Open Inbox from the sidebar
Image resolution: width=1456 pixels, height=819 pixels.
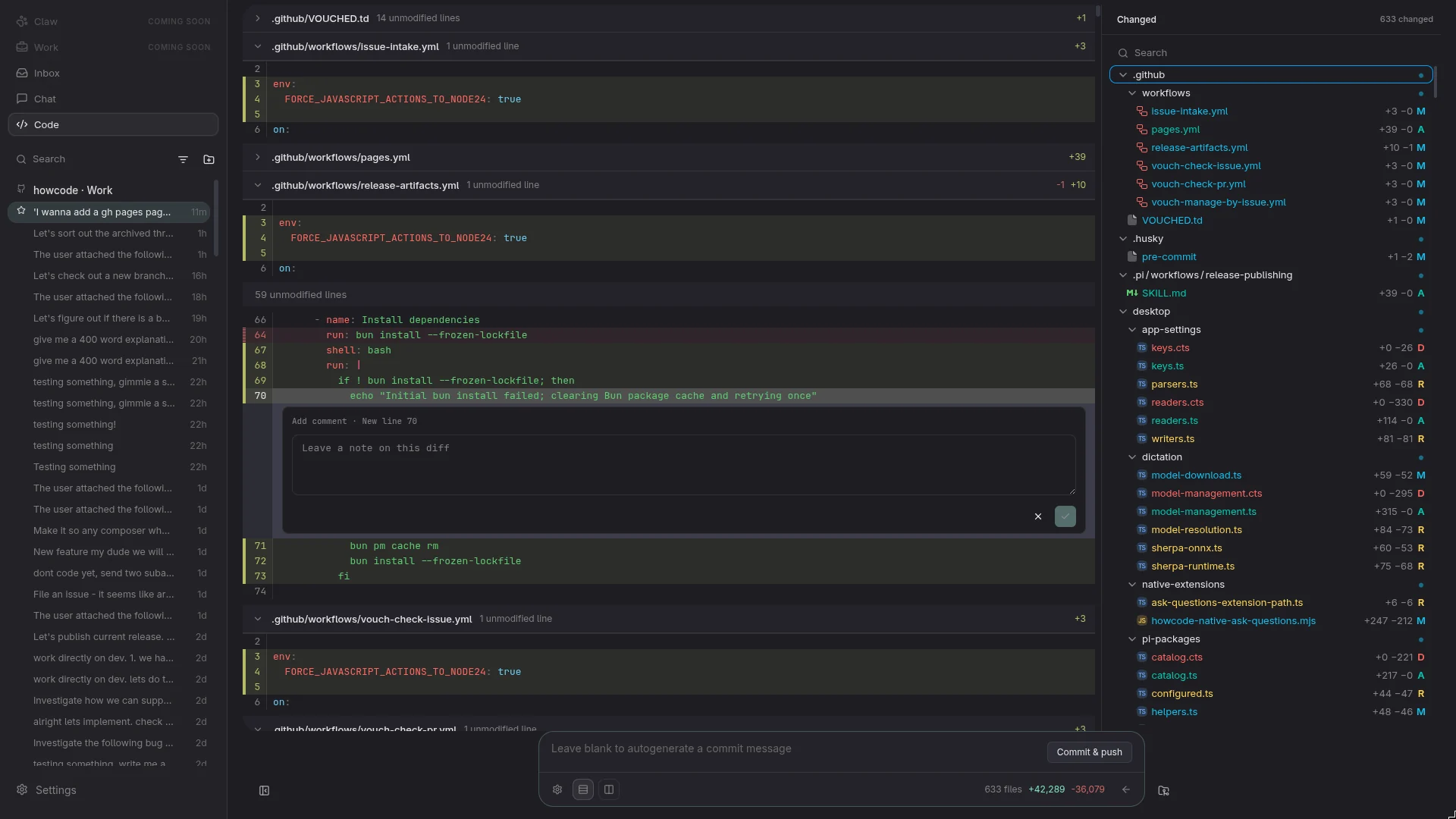point(113,74)
